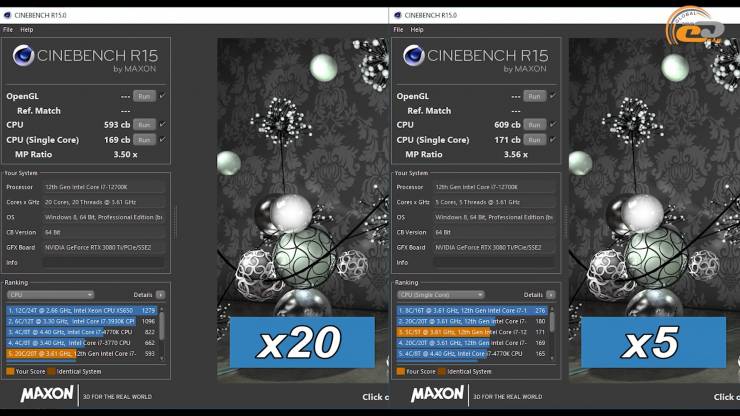The width and height of the screenshot is (740, 416).
Task: Click Info field in right window
Action: pos(494,263)
